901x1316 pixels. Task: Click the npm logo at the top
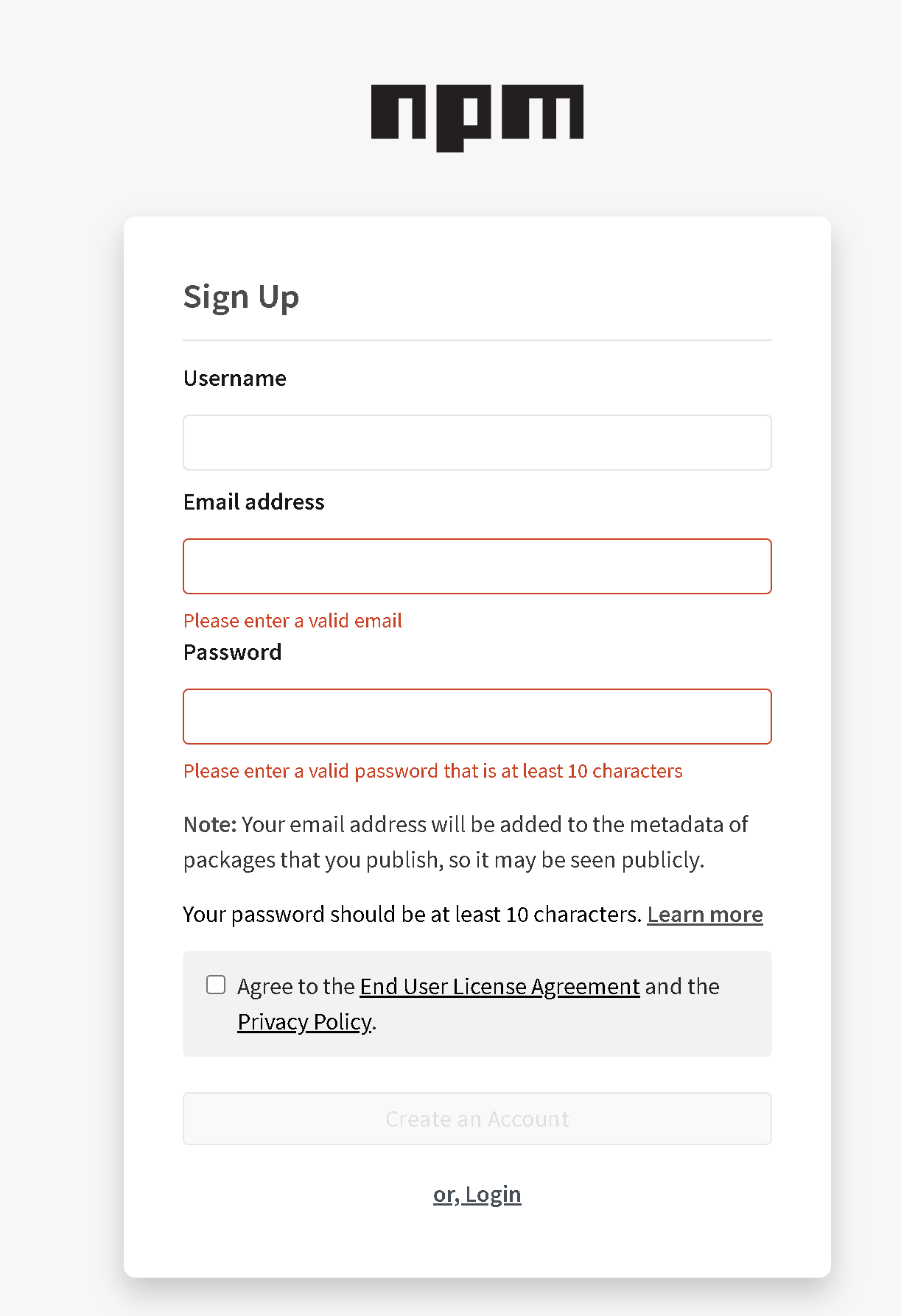[x=477, y=118]
